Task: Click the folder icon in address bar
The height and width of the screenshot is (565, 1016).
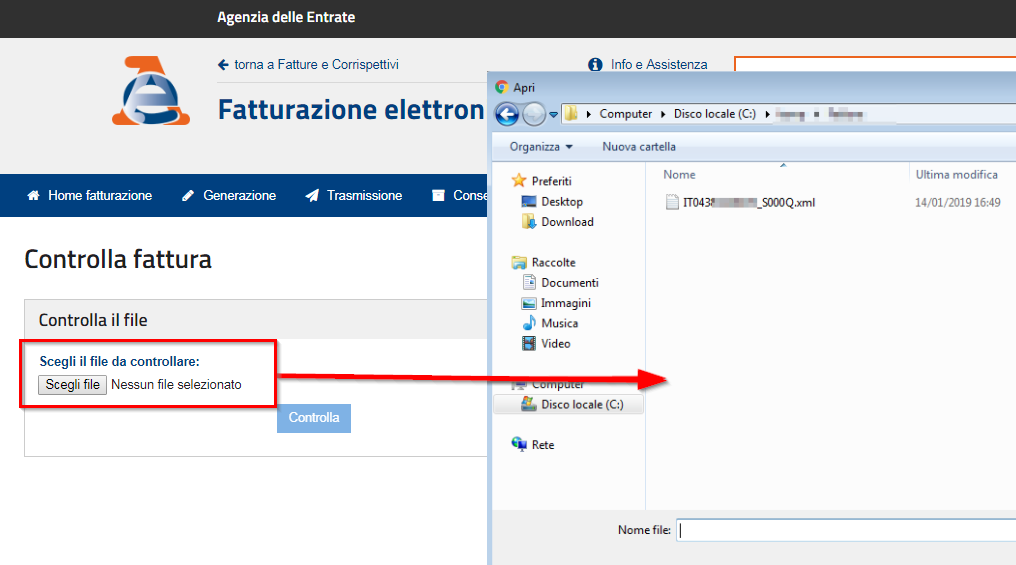Action: tap(570, 114)
